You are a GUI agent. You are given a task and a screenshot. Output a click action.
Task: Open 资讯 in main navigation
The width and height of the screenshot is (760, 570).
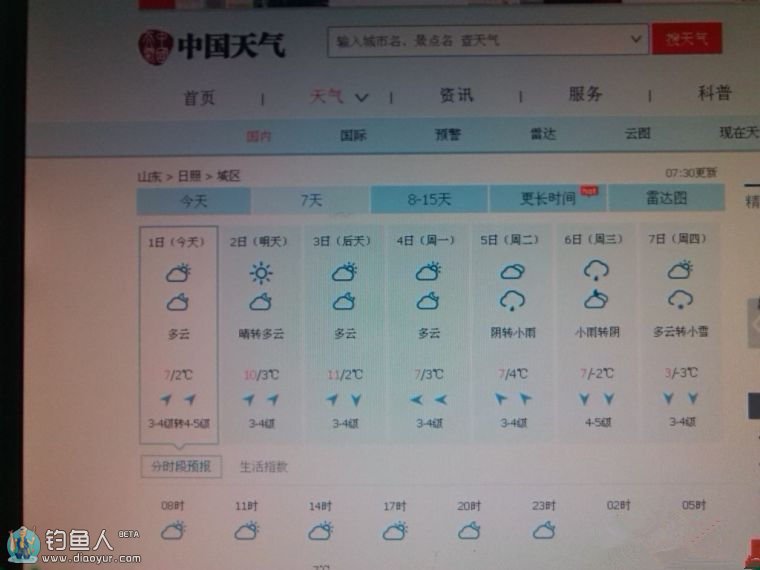pyautogui.click(x=456, y=95)
